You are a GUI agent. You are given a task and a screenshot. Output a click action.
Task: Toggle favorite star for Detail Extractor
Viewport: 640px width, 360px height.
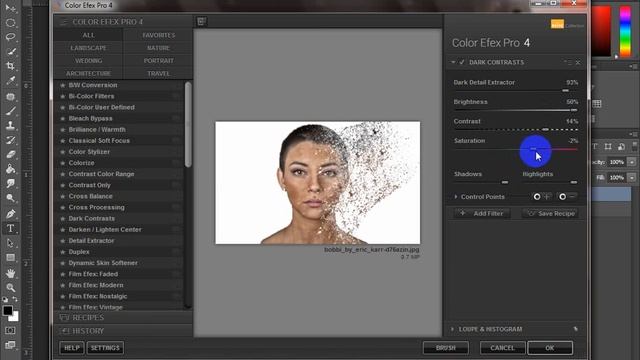coord(62,241)
